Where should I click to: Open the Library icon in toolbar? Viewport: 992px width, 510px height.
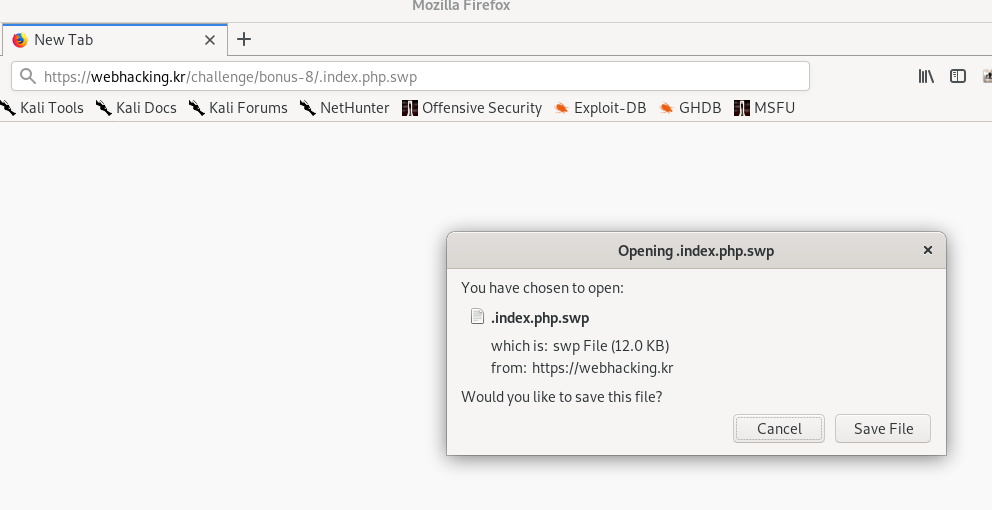pos(926,77)
